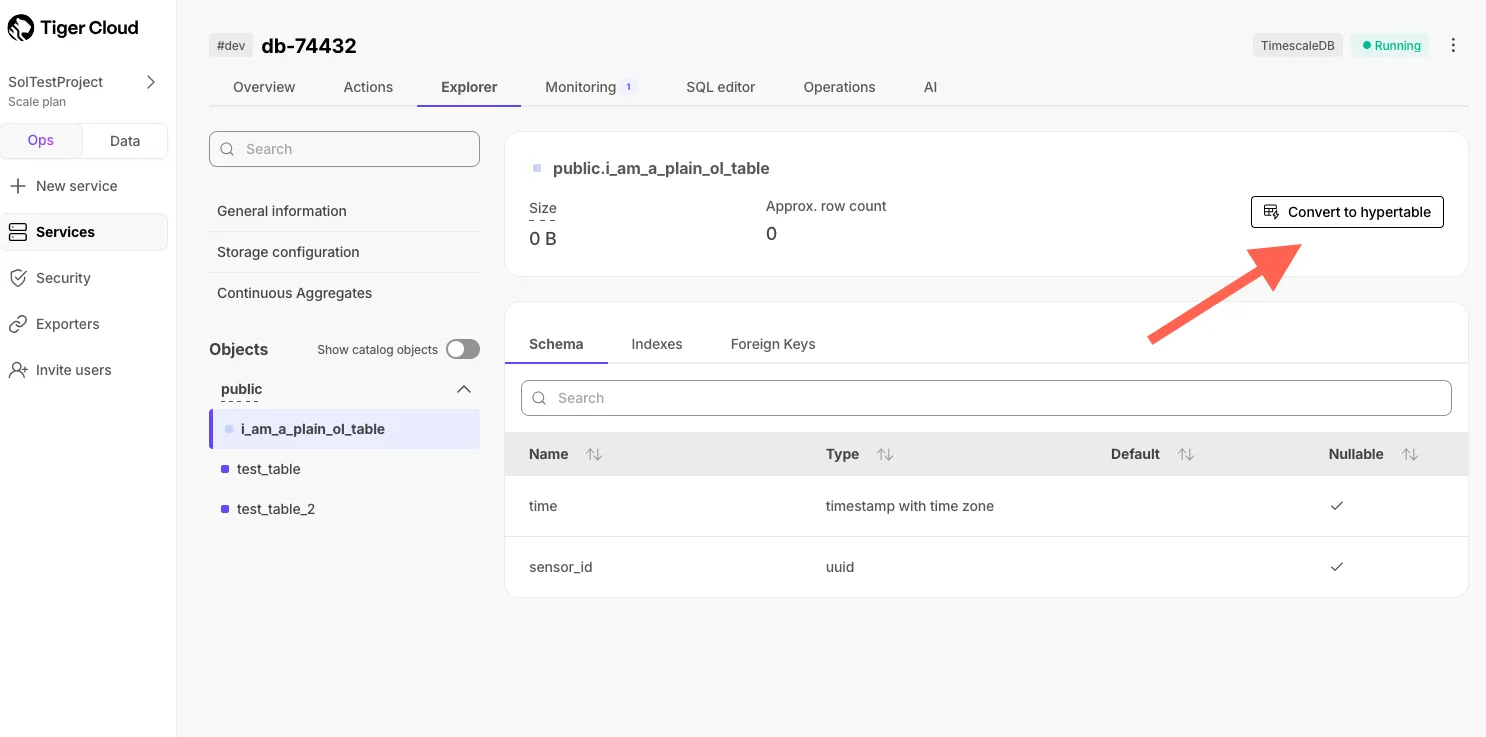Click the purple bullet beside test_table_2

point(225,509)
